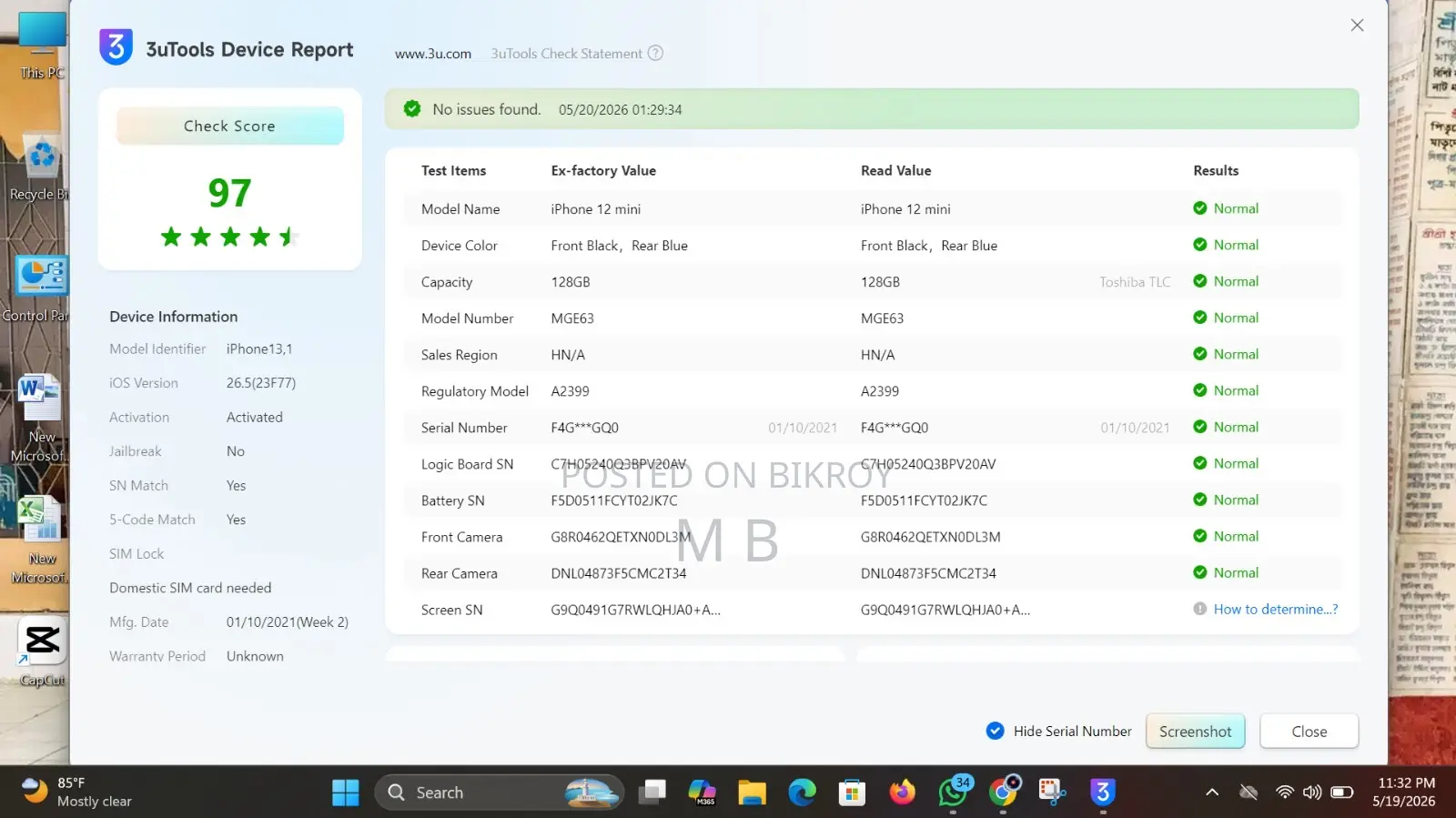Click the 3uTools logo in the report header
This screenshot has width=1456, height=818.
tap(116, 47)
